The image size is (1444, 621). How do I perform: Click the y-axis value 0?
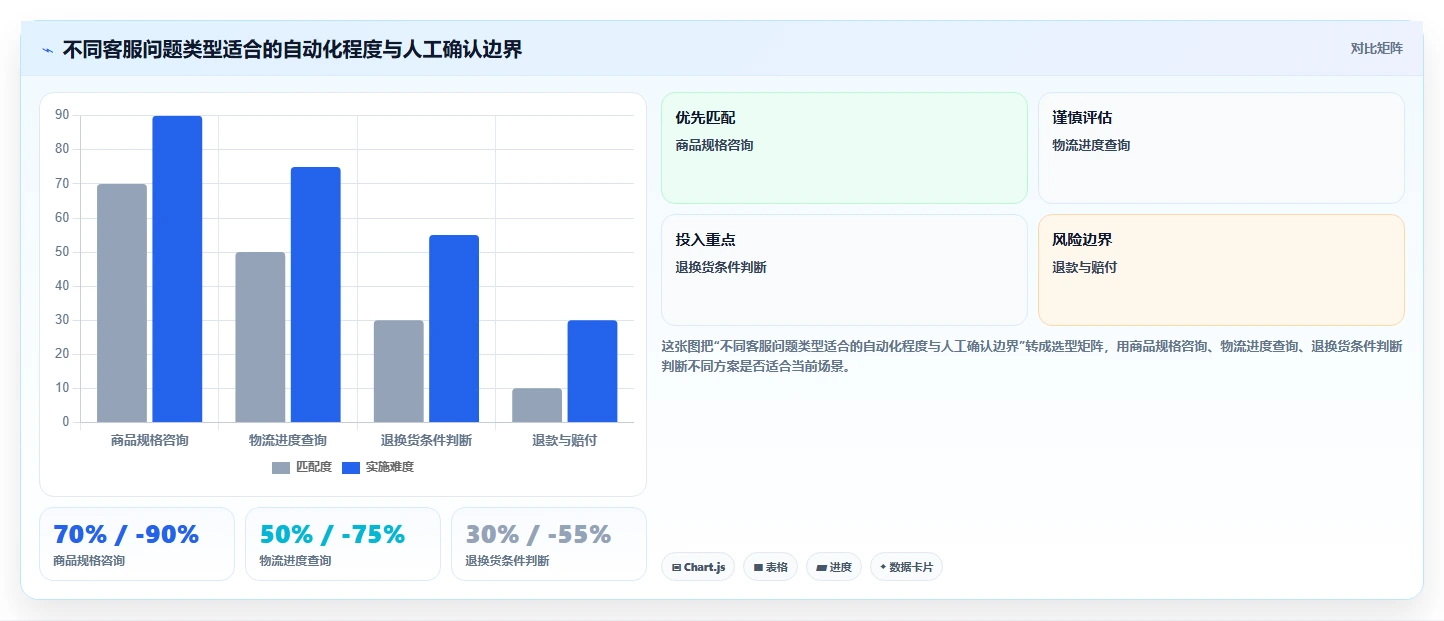[x=66, y=422]
